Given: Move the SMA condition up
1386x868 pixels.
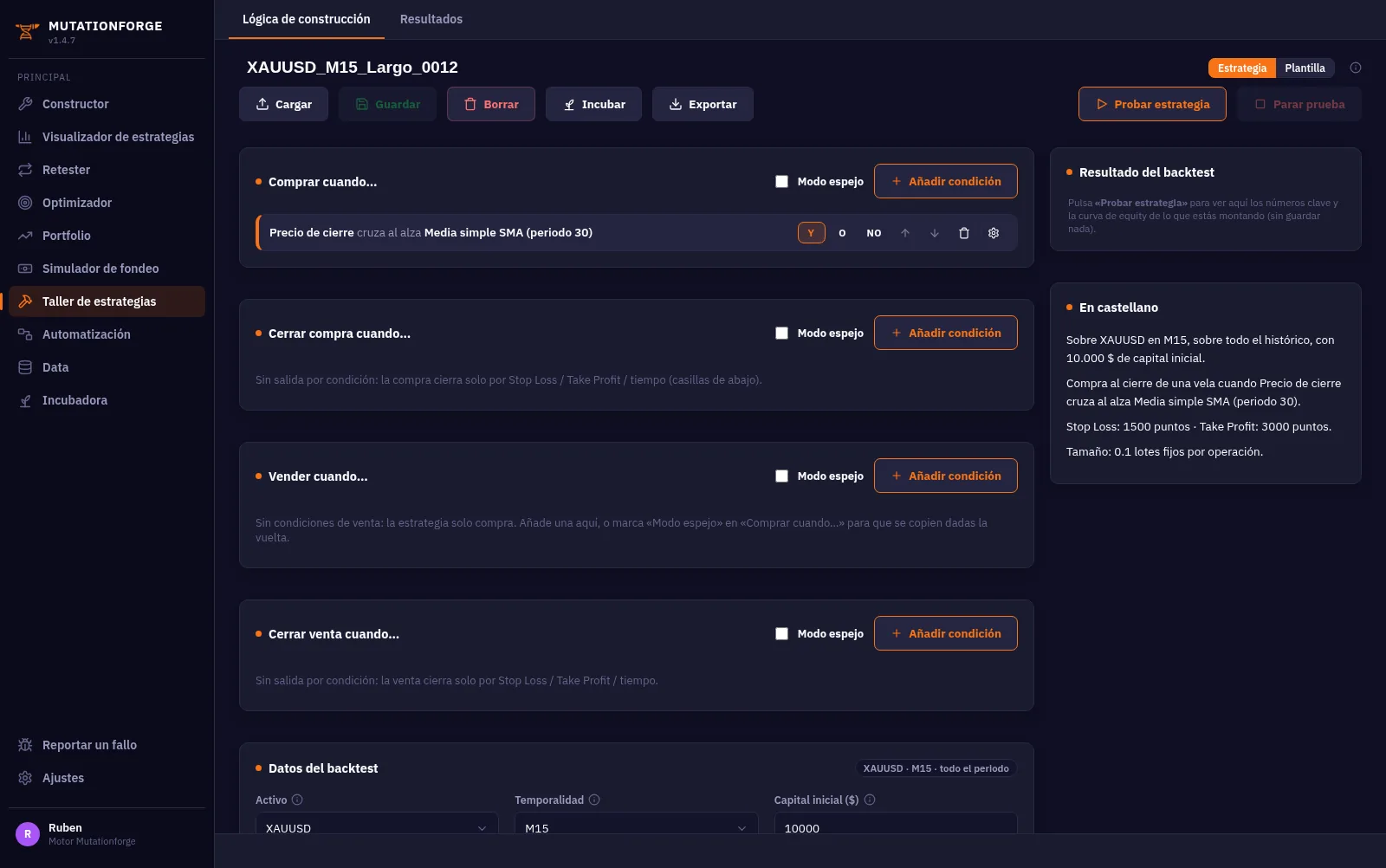Looking at the screenshot, I should coord(905,233).
